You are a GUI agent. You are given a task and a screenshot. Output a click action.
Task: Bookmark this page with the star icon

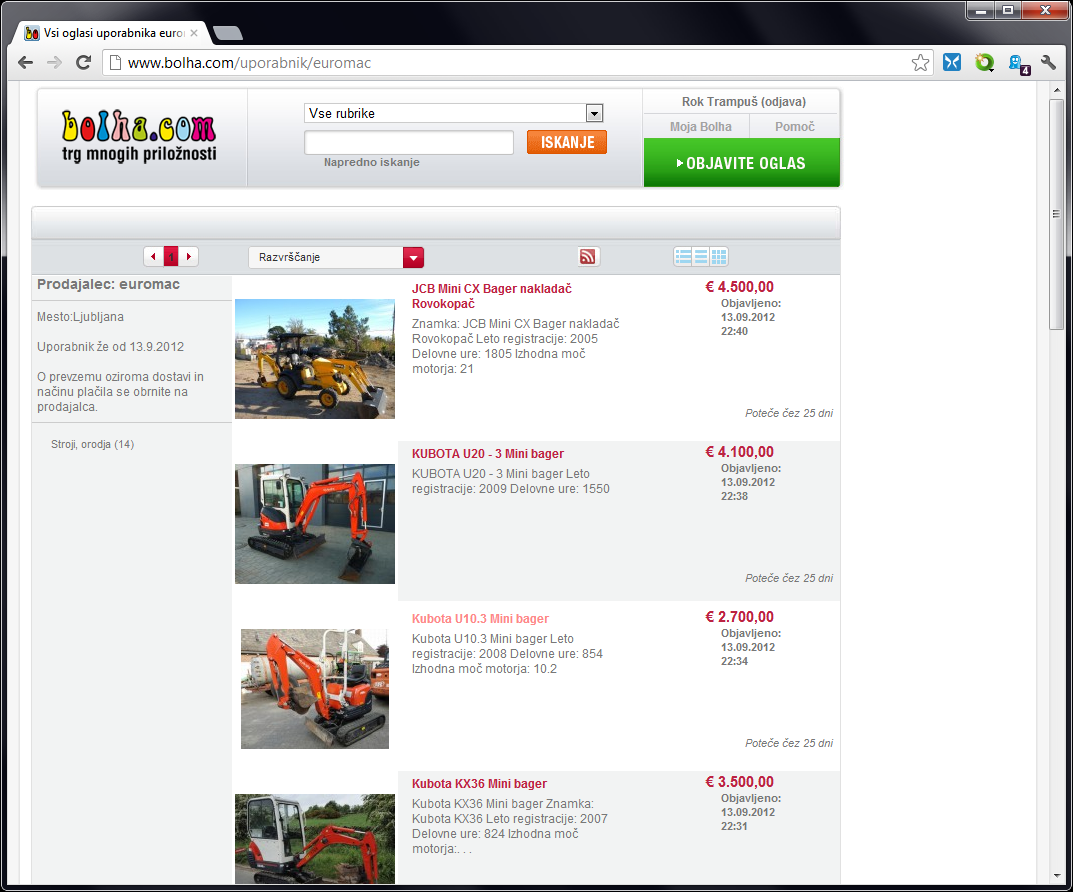(x=920, y=63)
